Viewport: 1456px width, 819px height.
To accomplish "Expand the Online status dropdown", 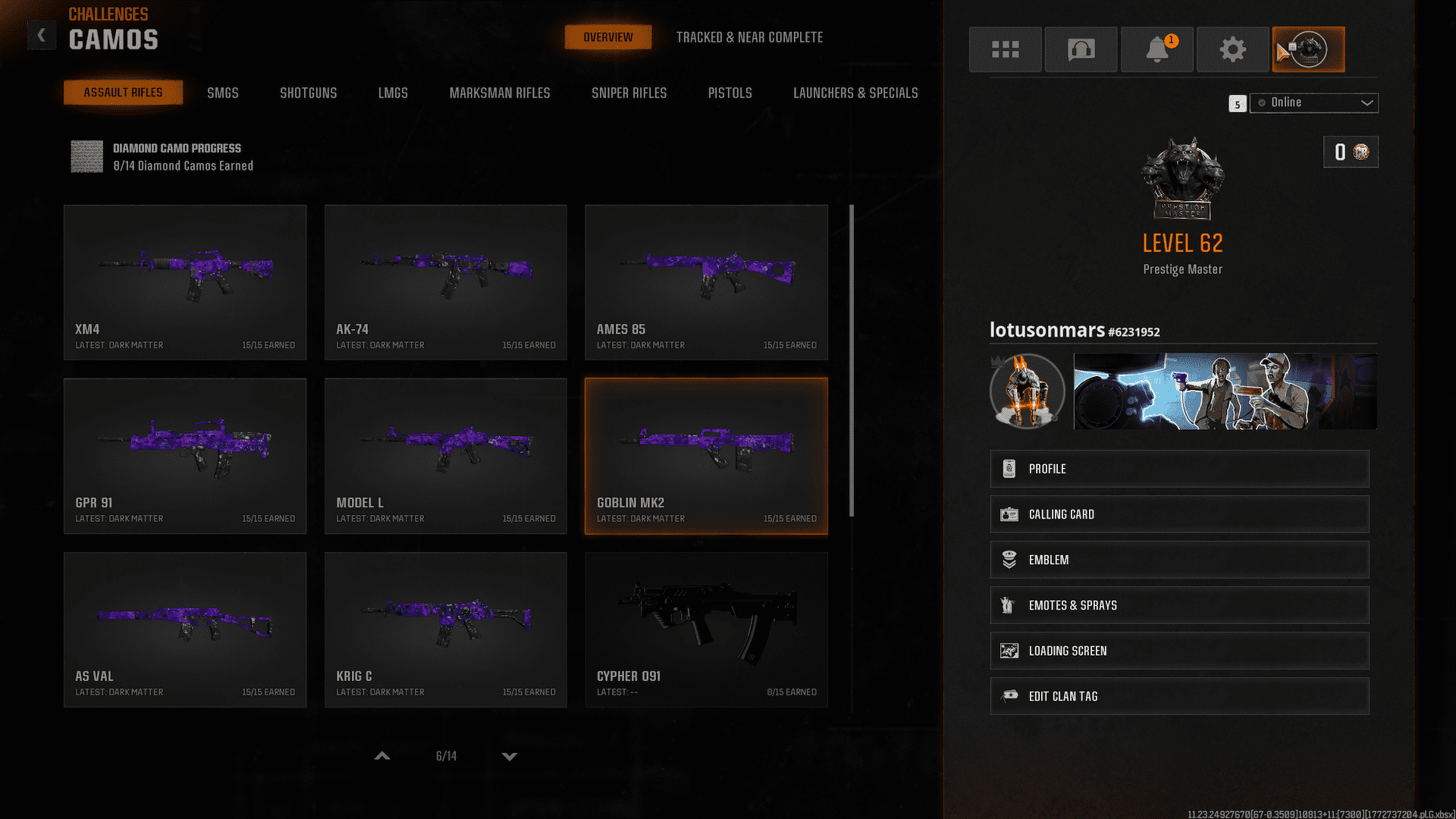I will 1313,102.
